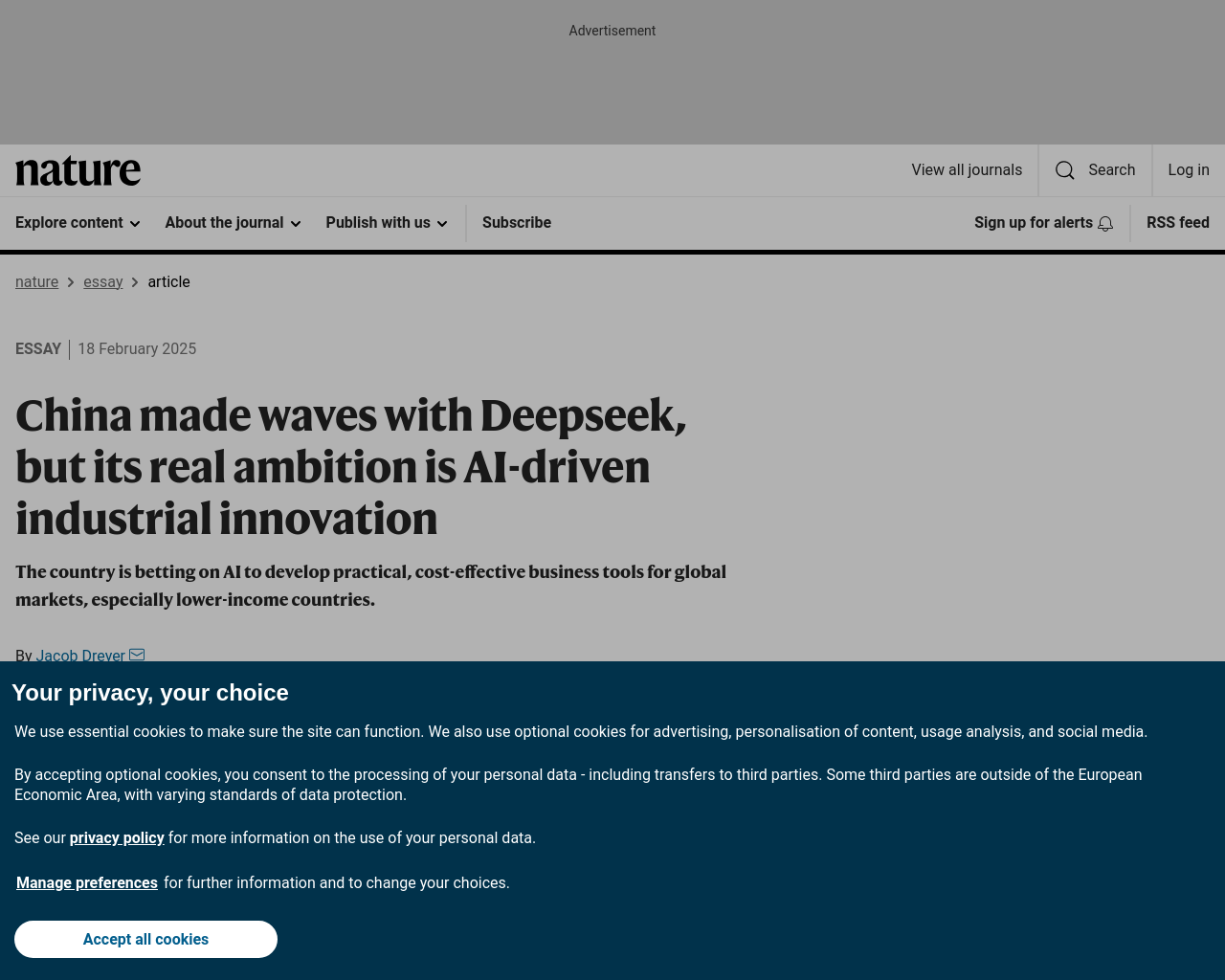Open the Subscribe page
1225x980 pixels.
coord(517,223)
